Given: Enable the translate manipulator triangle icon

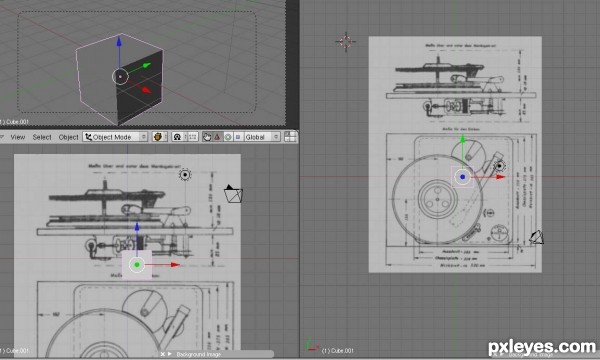Looking at the screenshot, I should [x=217, y=137].
